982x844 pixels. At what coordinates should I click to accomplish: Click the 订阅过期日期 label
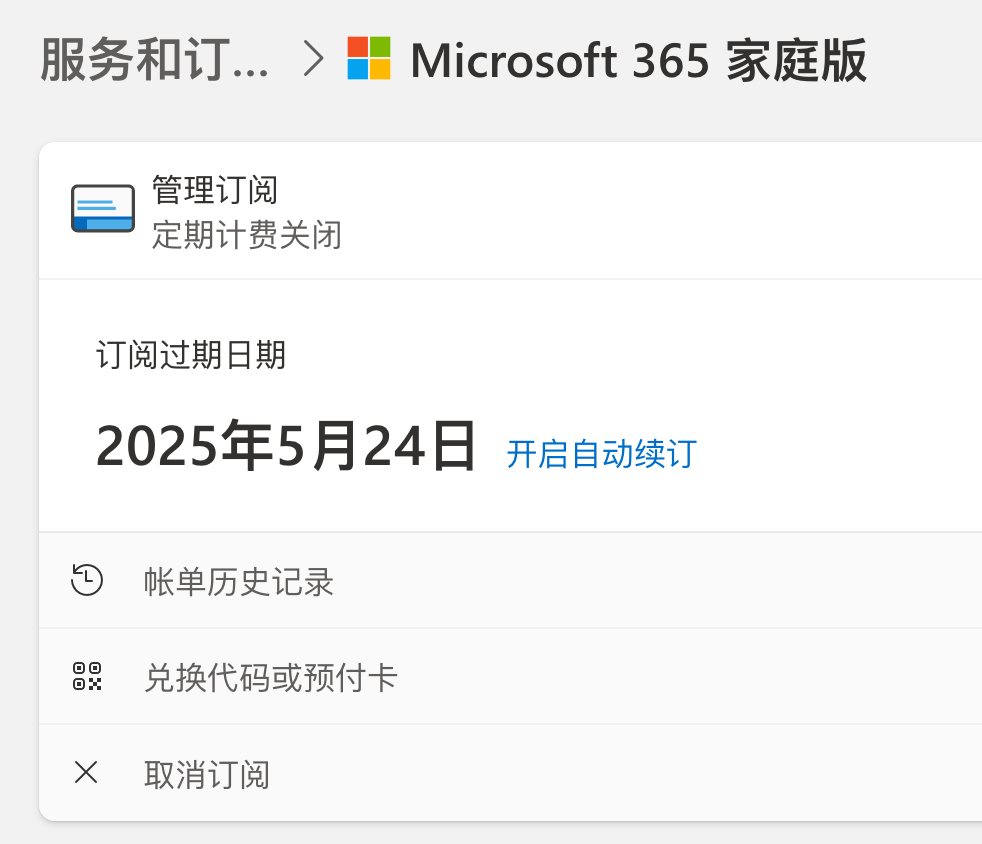tap(191, 355)
